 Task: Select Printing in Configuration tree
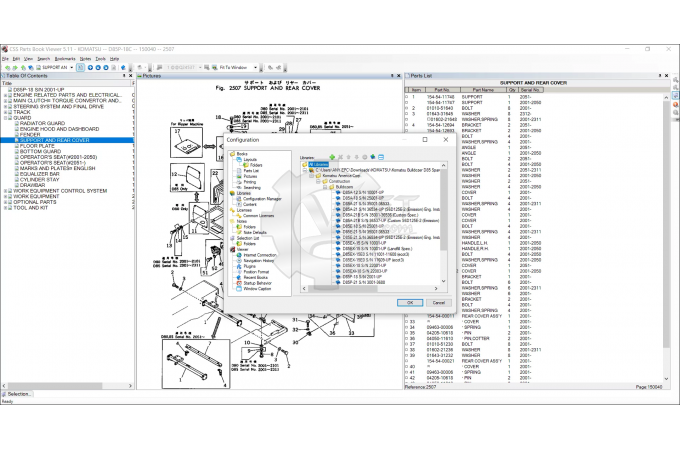[x=250, y=182]
